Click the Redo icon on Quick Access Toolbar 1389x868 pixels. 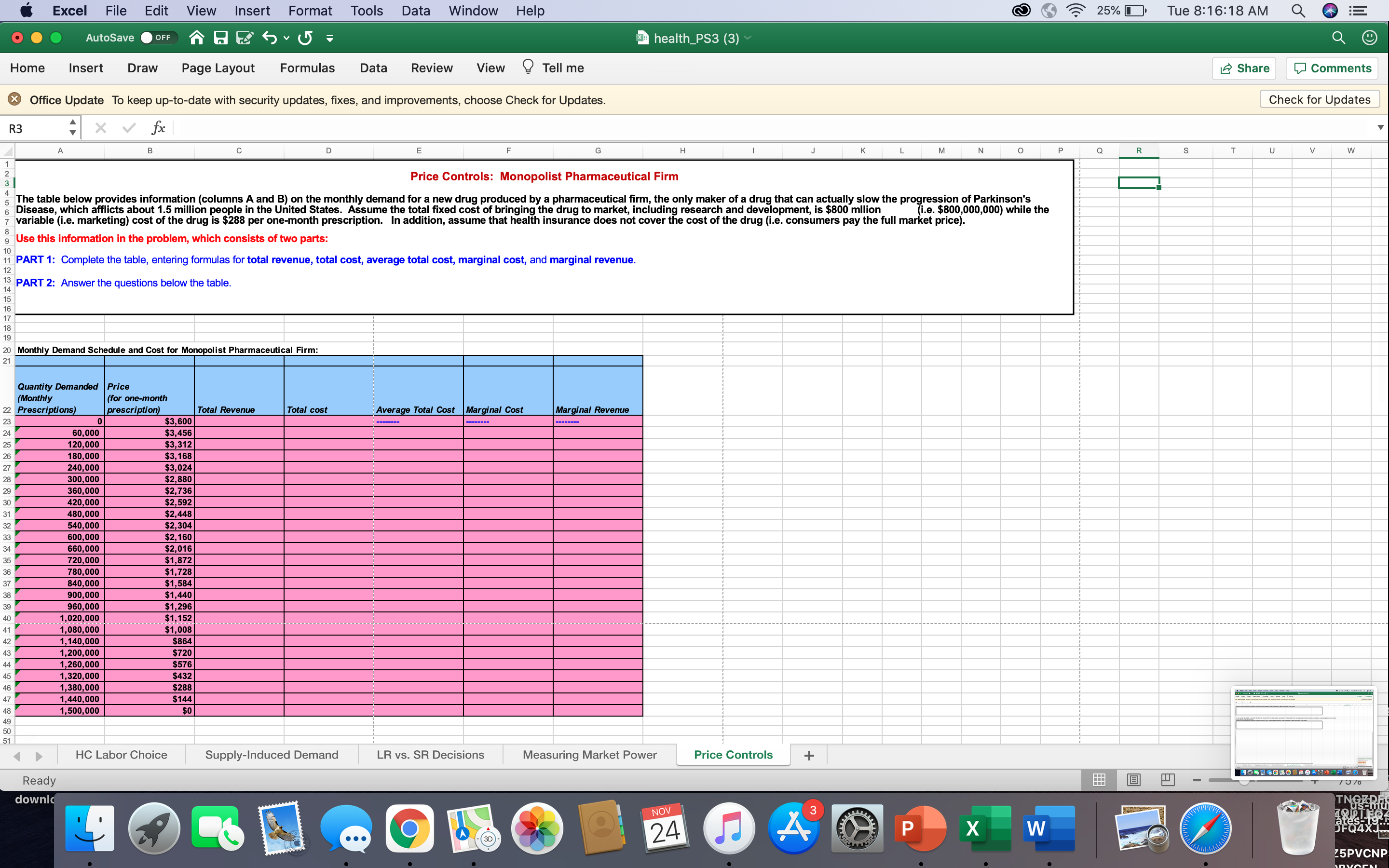pyautogui.click(x=305, y=38)
